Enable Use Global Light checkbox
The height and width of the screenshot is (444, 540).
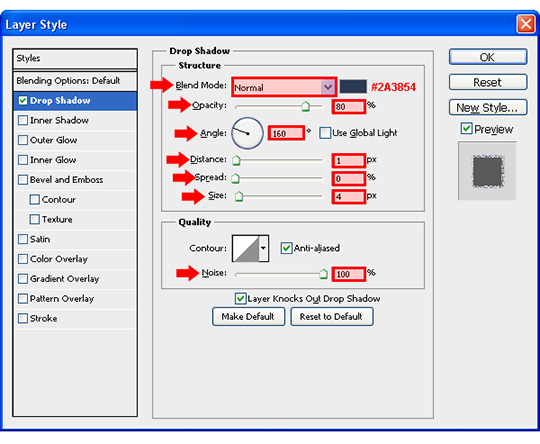[x=325, y=133]
